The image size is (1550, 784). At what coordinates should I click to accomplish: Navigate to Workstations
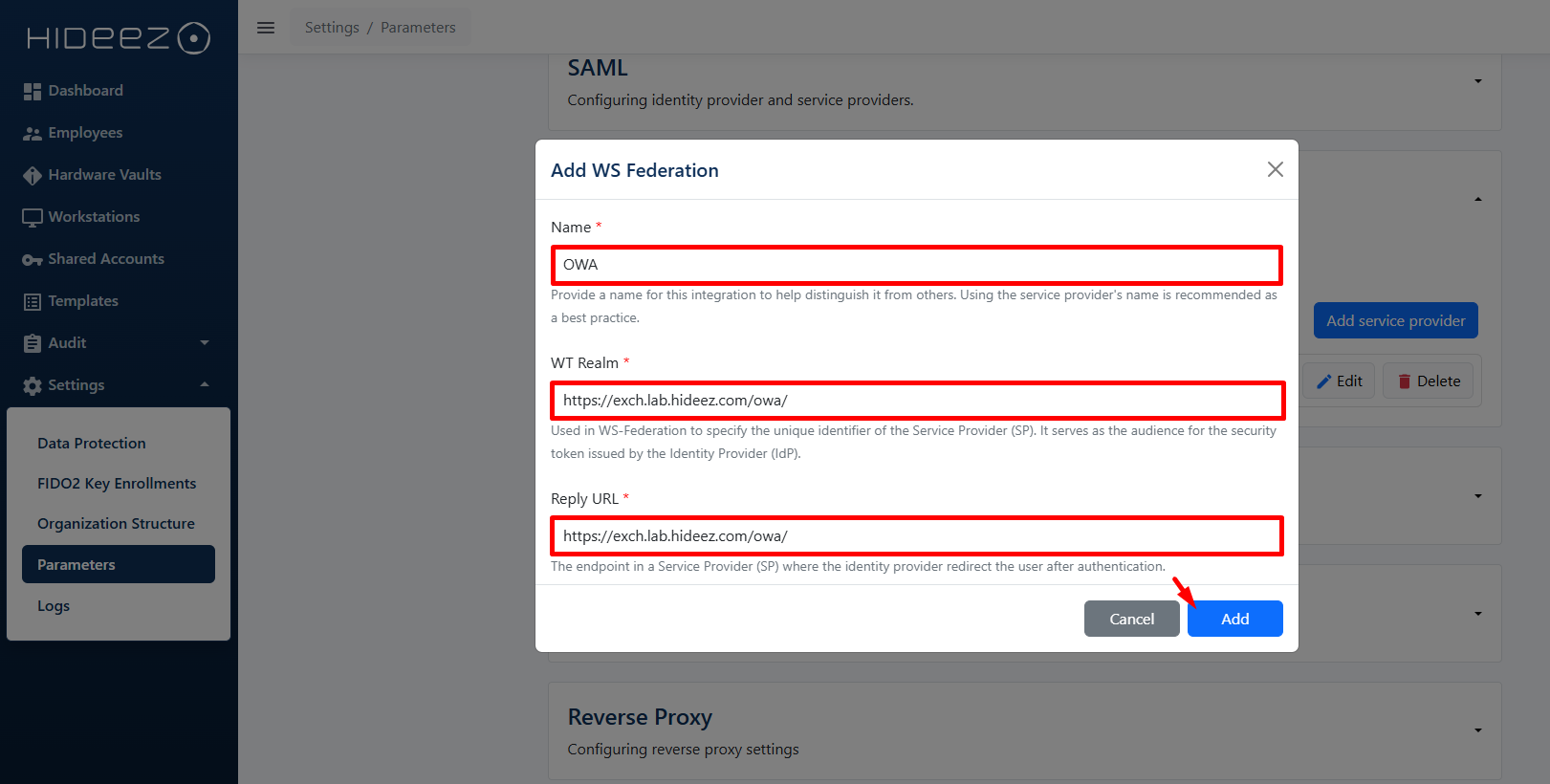(94, 217)
